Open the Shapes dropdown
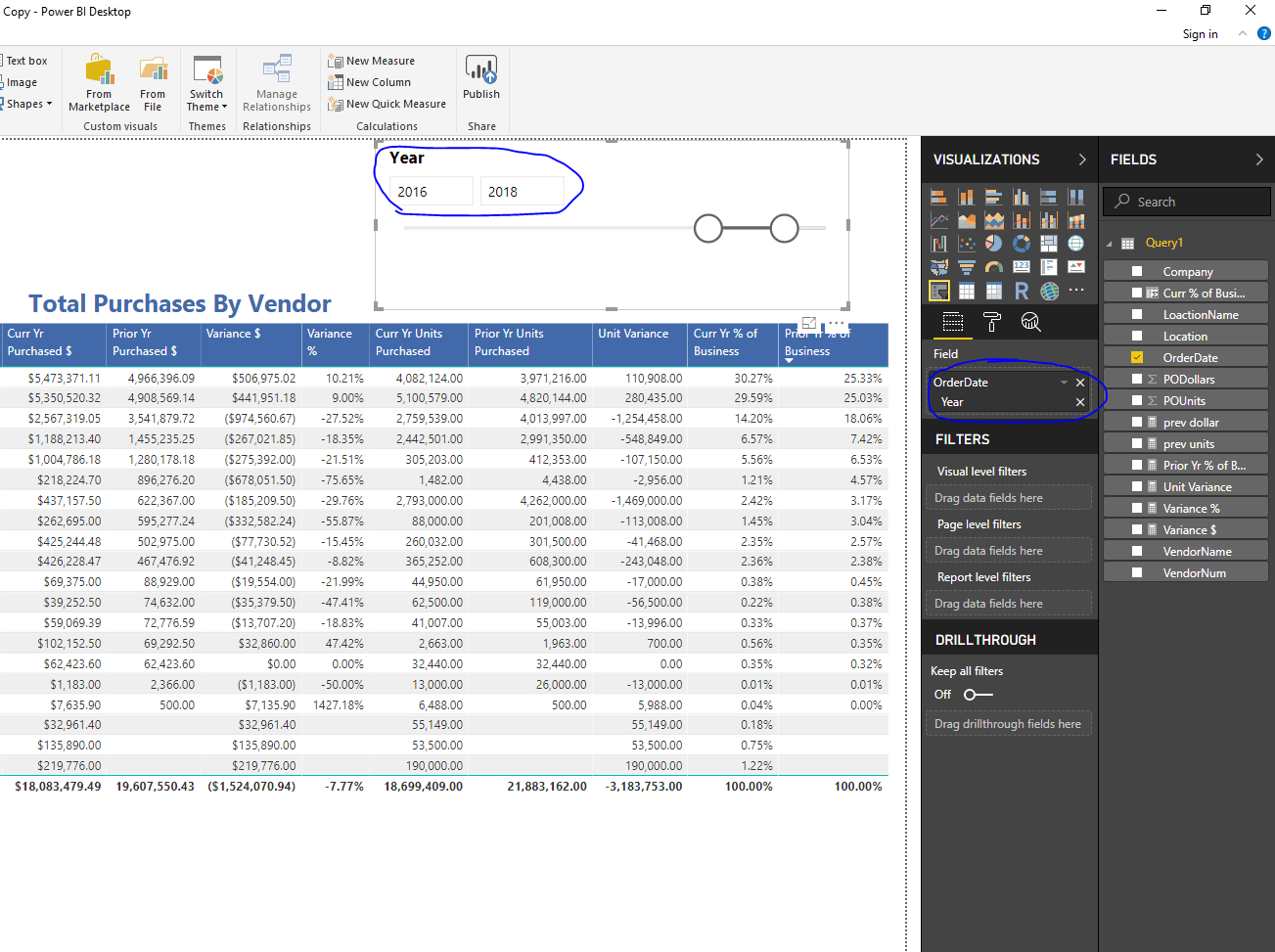This screenshot has width=1275, height=952. [26, 104]
